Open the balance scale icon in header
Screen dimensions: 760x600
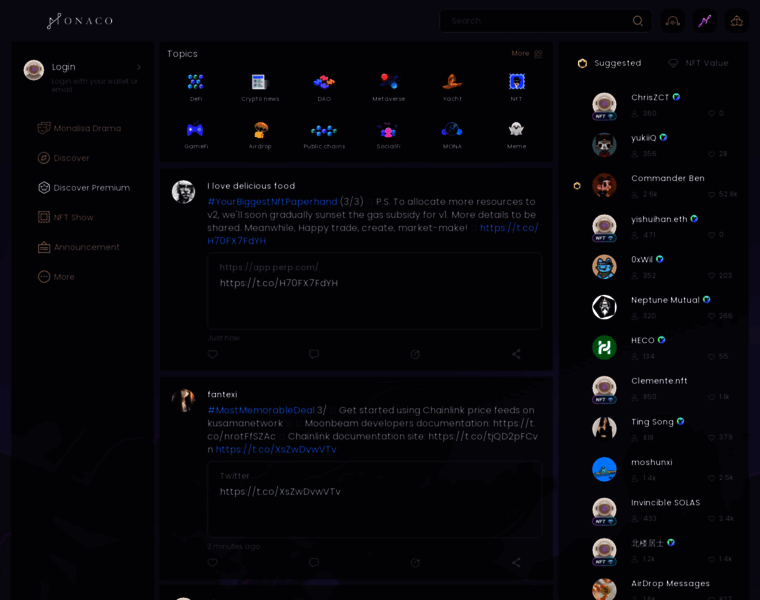click(x=736, y=21)
